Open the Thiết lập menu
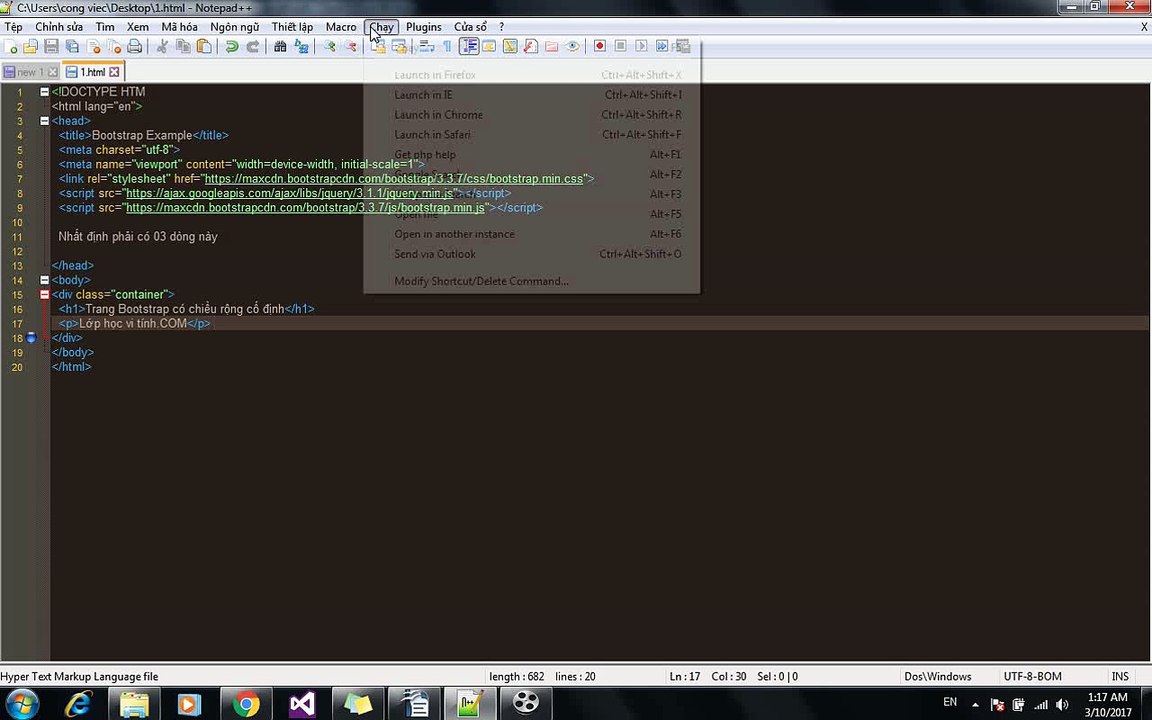Image resolution: width=1152 pixels, height=720 pixels. click(292, 27)
